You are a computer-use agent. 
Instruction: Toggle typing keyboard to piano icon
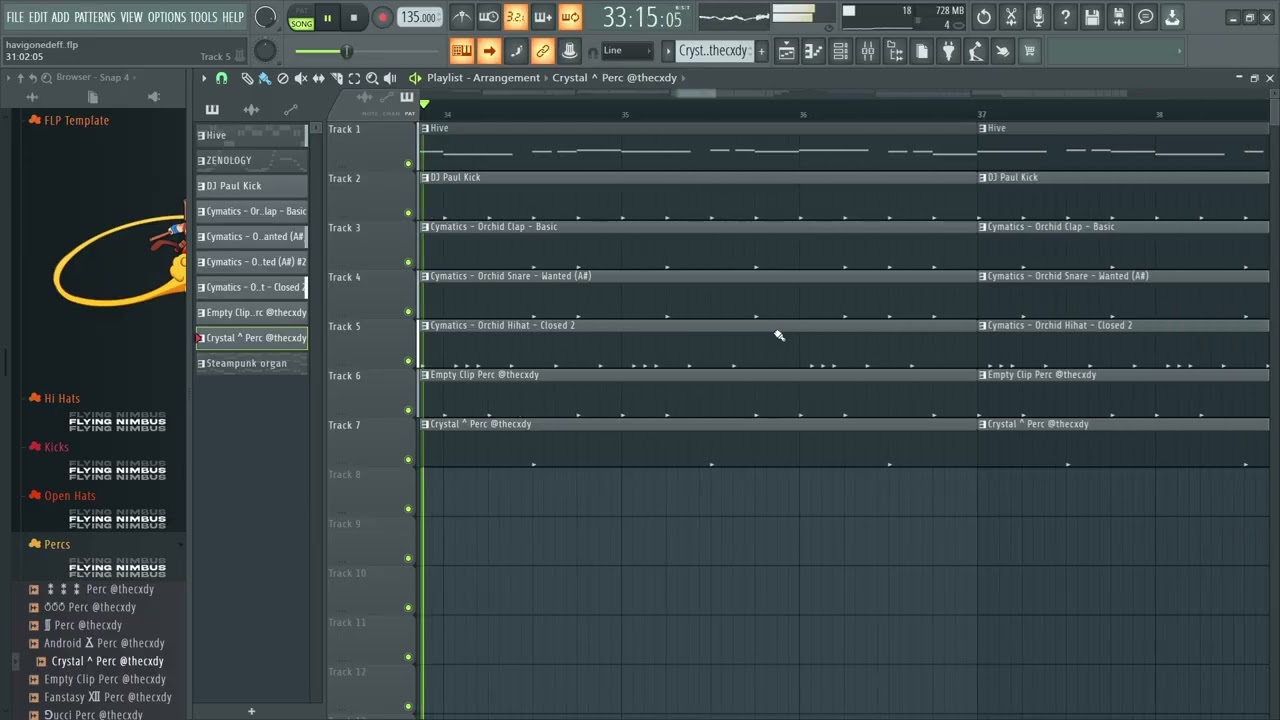point(461,51)
